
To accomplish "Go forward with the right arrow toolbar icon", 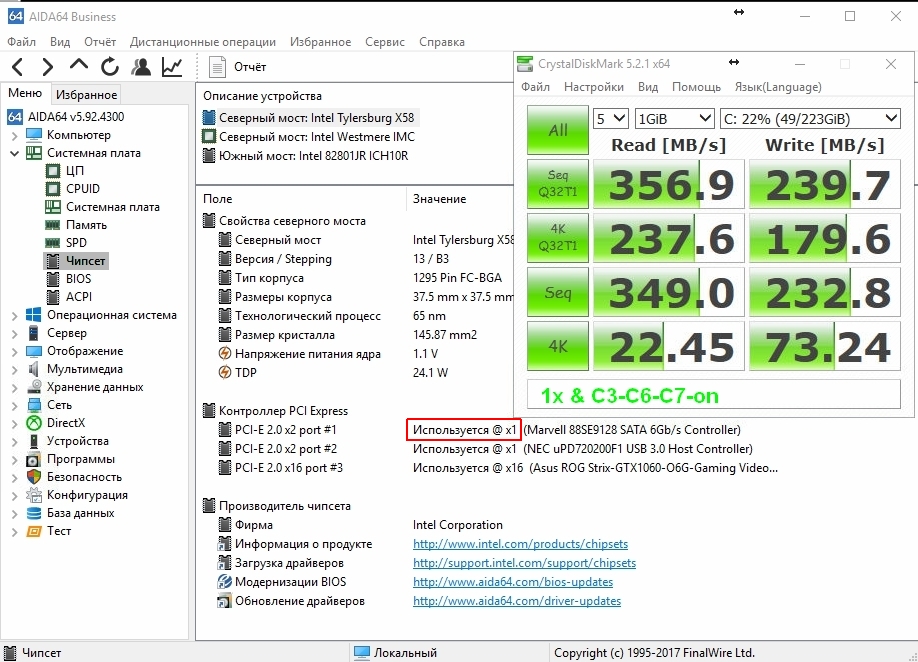I will point(47,67).
